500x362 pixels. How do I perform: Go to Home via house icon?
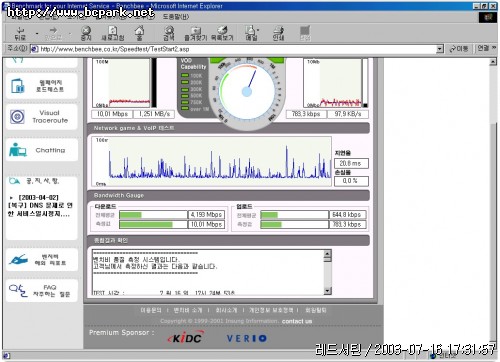pyautogui.click(x=139, y=33)
